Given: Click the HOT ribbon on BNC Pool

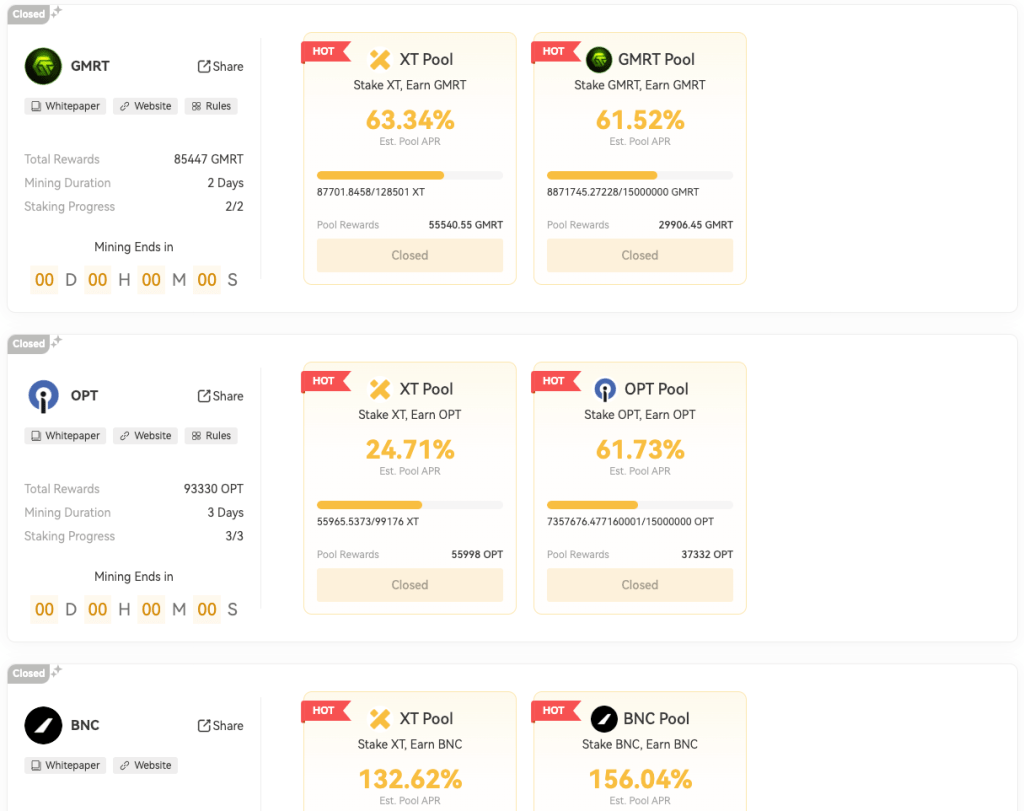Looking at the screenshot, I should (556, 710).
